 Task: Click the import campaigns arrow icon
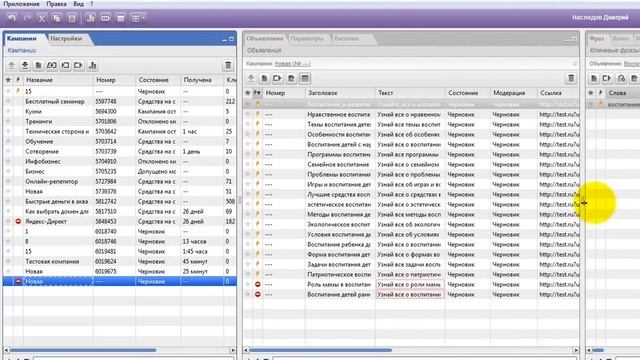tap(65, 65)
